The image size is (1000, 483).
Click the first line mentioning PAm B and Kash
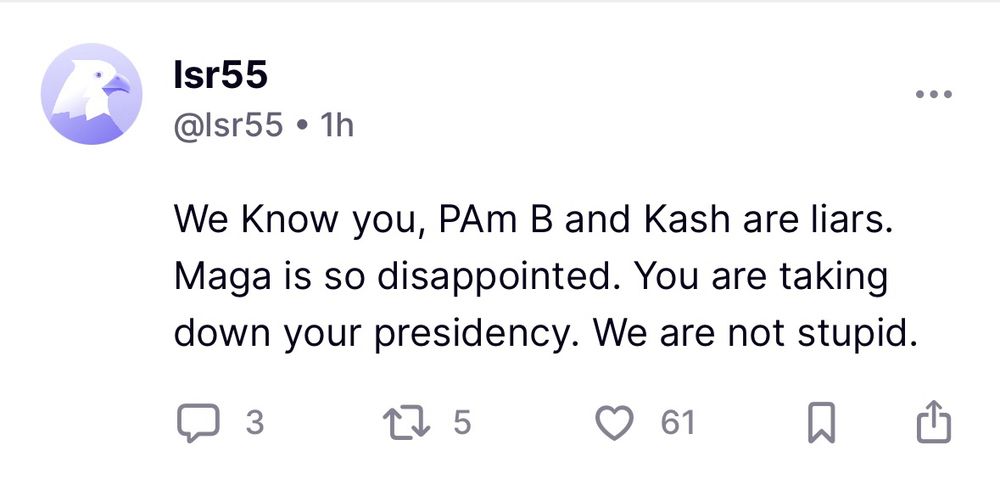[x=530, y=221]
